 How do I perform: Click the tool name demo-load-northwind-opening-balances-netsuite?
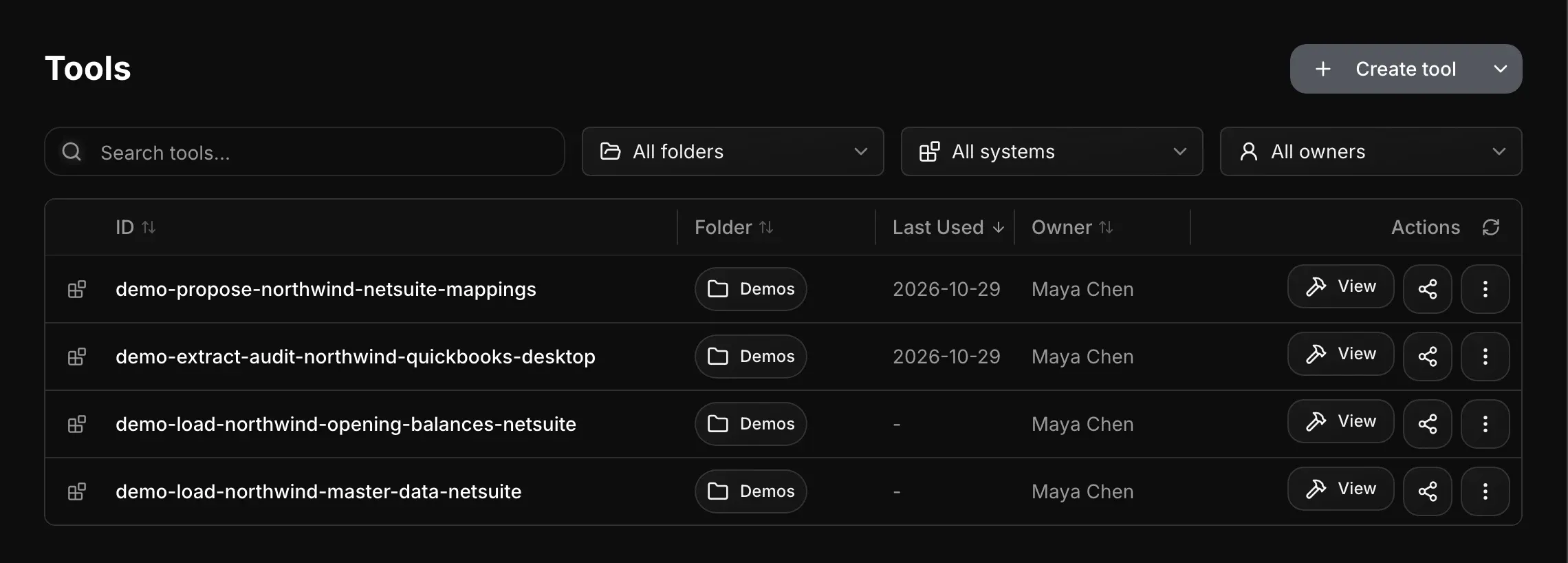pos(346,424)
